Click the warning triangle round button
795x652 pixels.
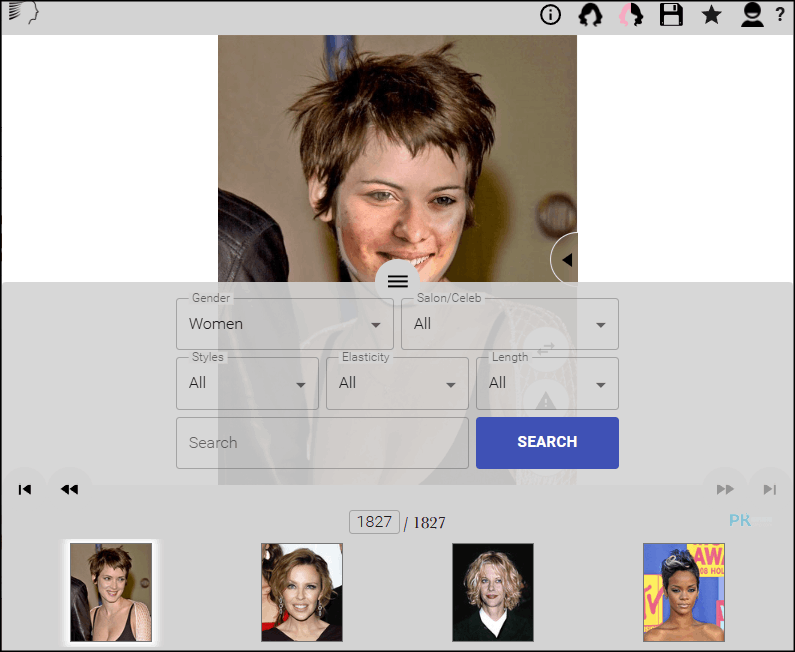(546, 401)
